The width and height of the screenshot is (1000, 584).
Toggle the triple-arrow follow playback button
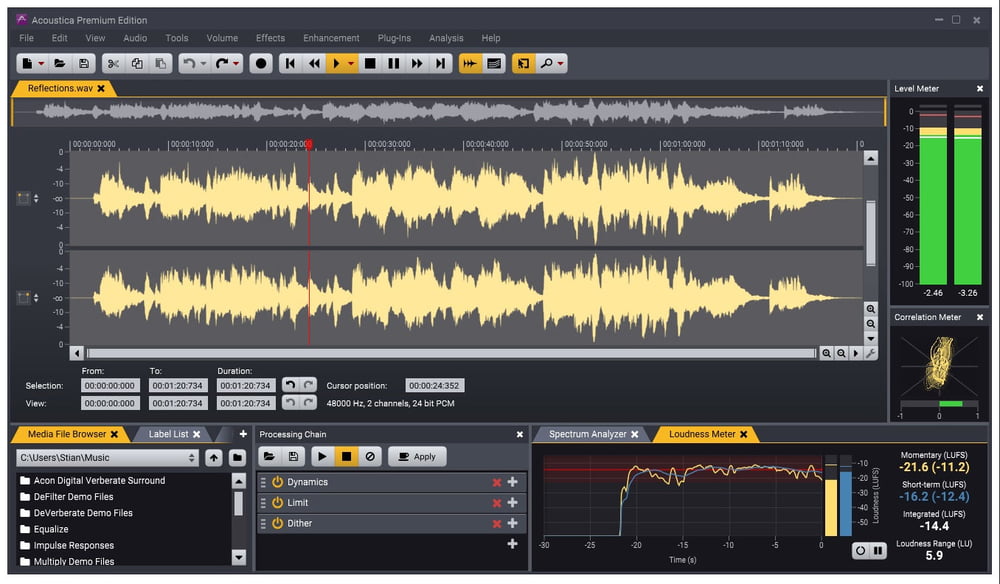(470, 63)
